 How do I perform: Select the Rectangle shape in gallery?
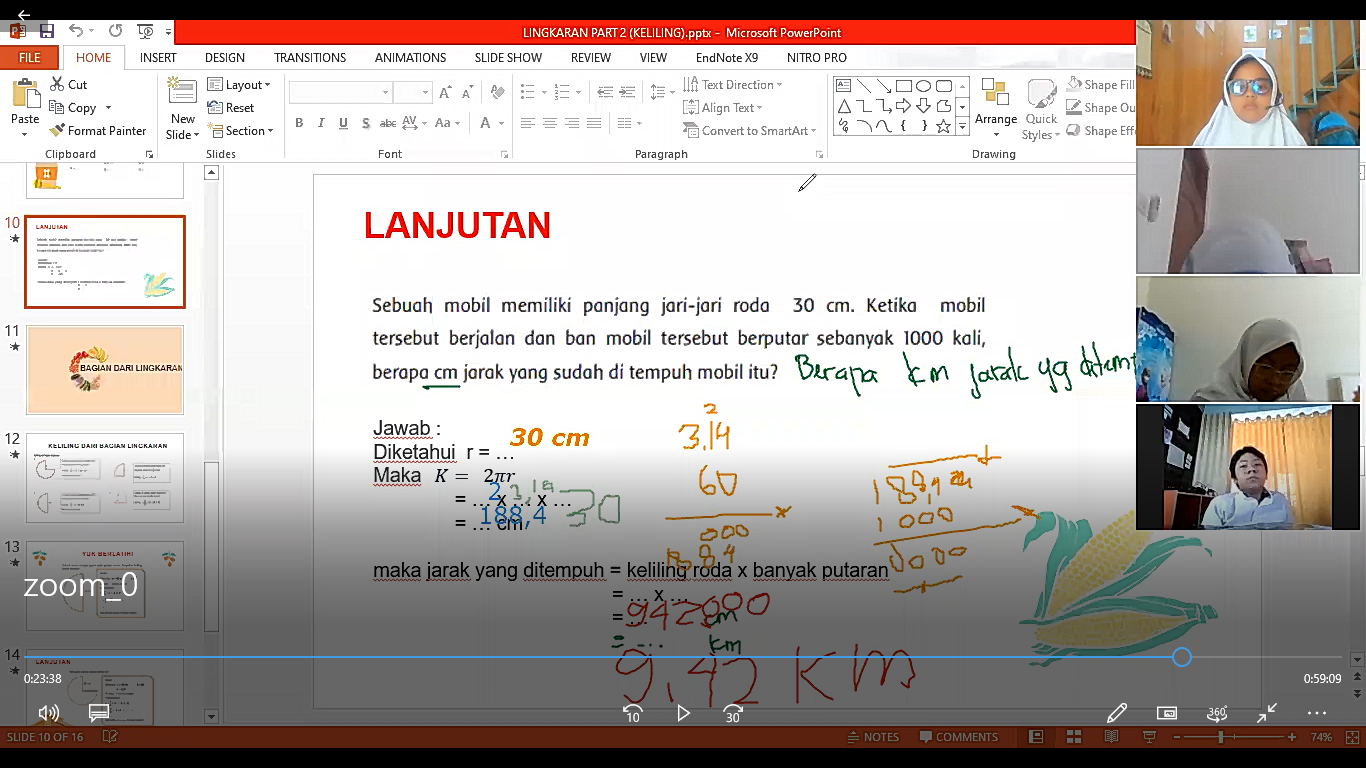click(904, 86)
